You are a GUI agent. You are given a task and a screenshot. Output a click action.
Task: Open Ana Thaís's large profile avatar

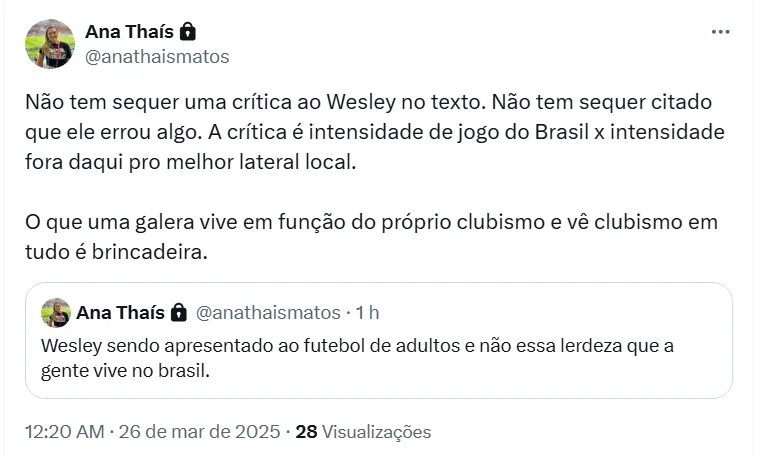[x=50, y=44]
